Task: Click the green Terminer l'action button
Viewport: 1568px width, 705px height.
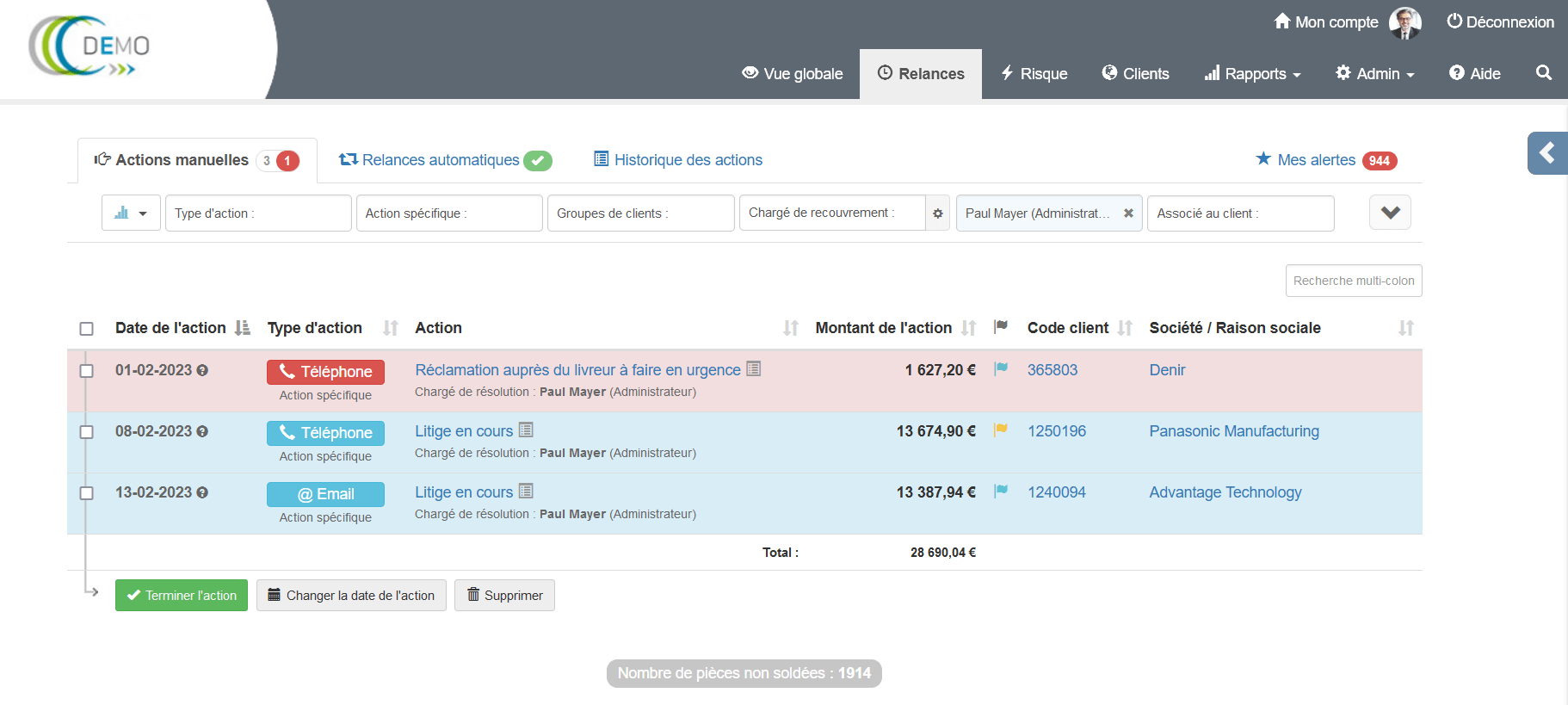Action: tap(182, 596)
